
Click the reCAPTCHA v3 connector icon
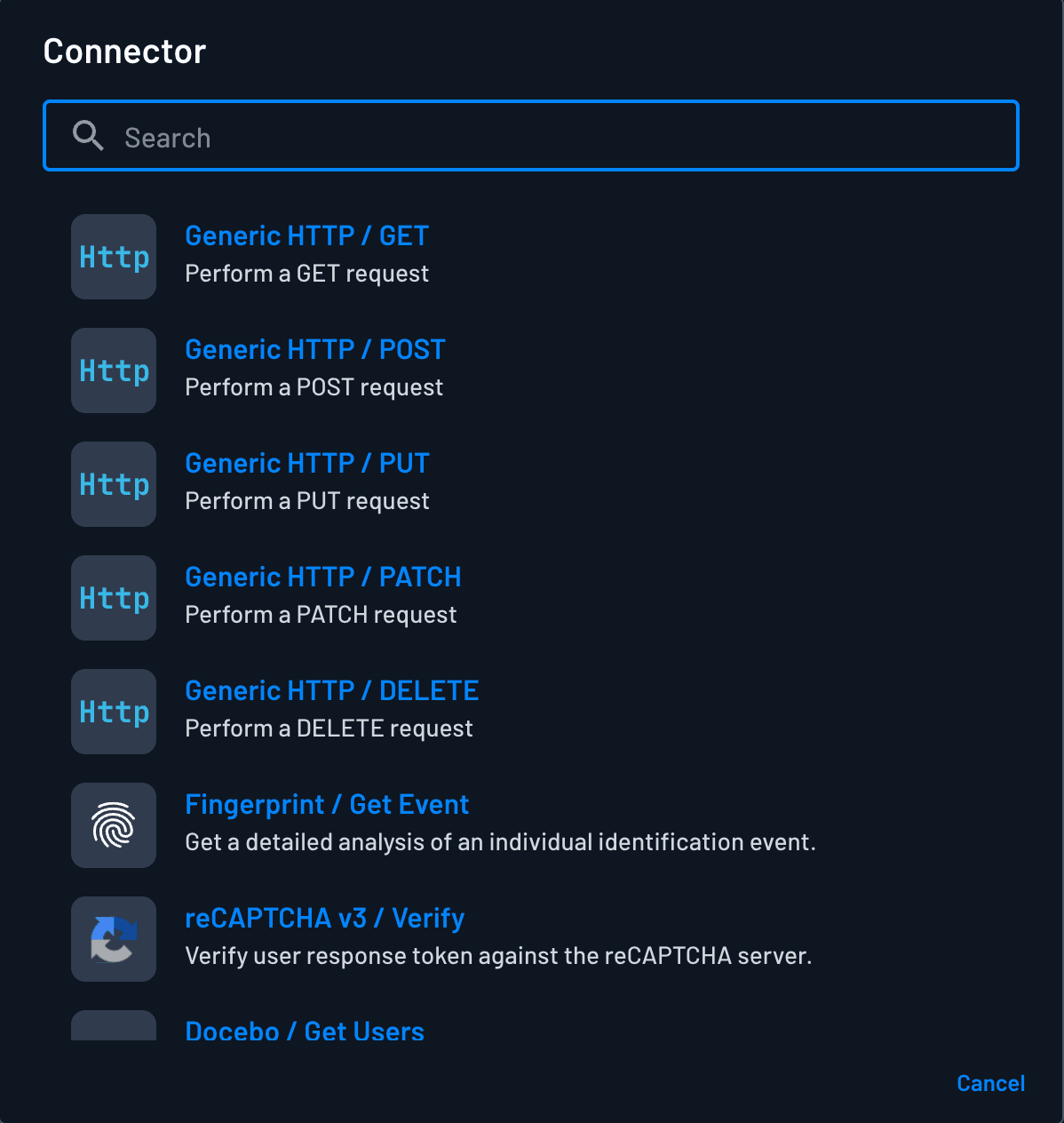pyautogui.click(x=113, y=939)
